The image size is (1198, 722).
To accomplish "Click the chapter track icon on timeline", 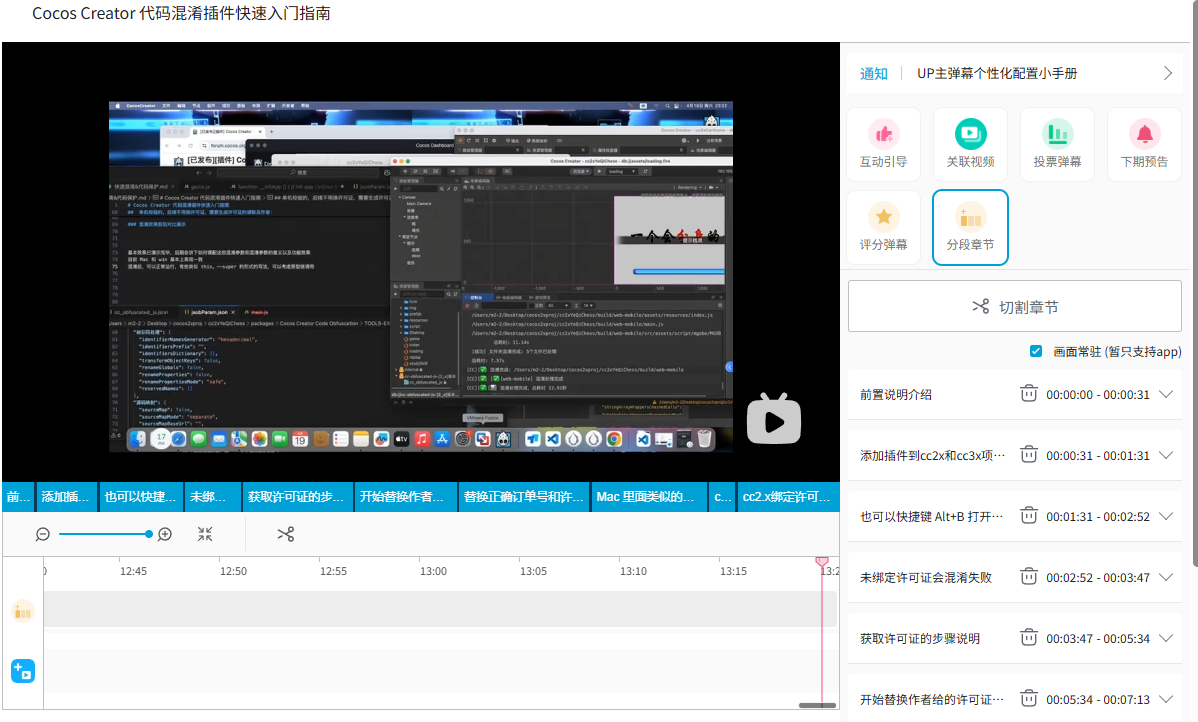I will [x=23, y=611].
